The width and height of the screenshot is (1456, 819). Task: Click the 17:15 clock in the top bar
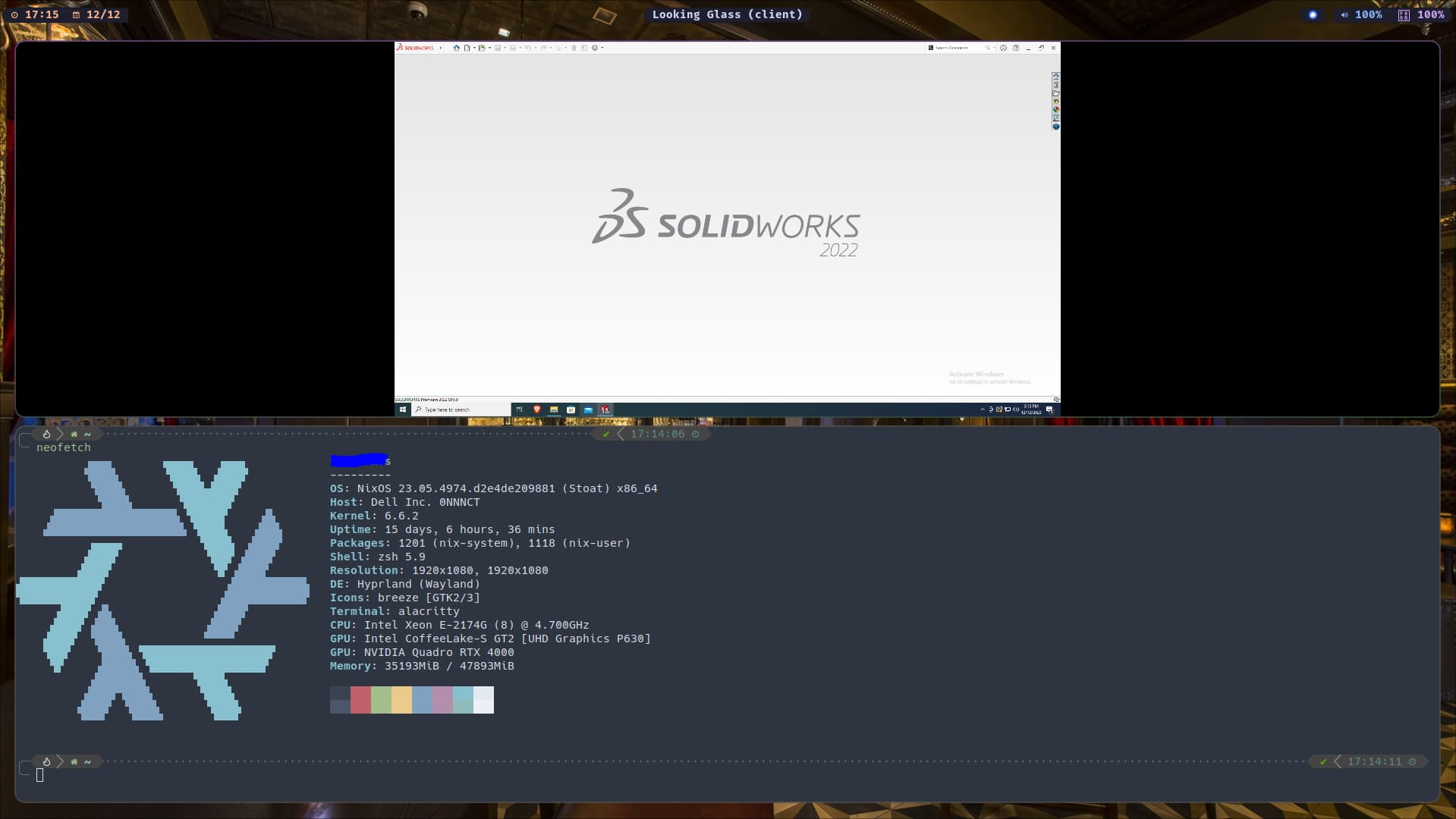click(x=34, y=14)
